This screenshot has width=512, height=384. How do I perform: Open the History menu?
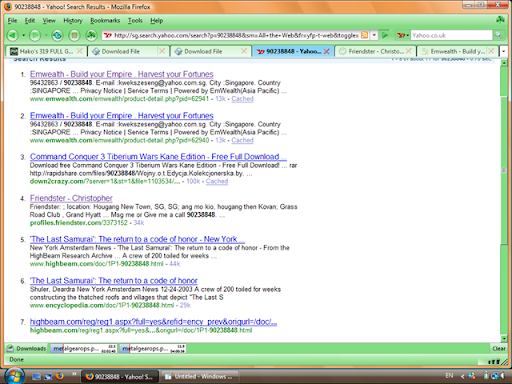[x=73, y=21]
